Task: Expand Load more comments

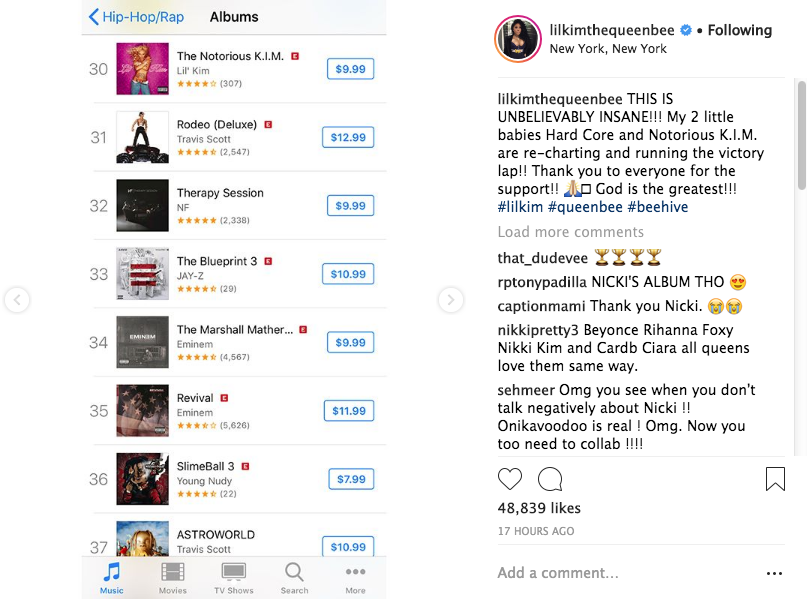Action: click(x=570, y=232)
